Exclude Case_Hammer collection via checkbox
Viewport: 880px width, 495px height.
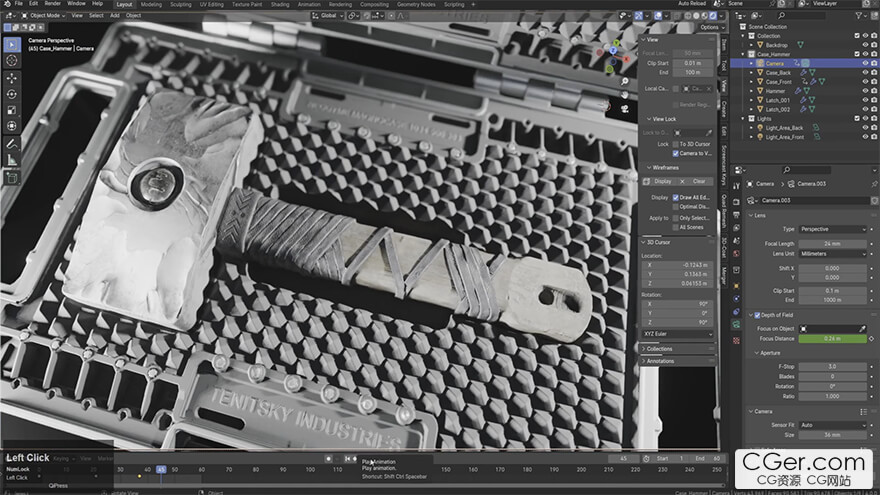[x=856, y=54]
